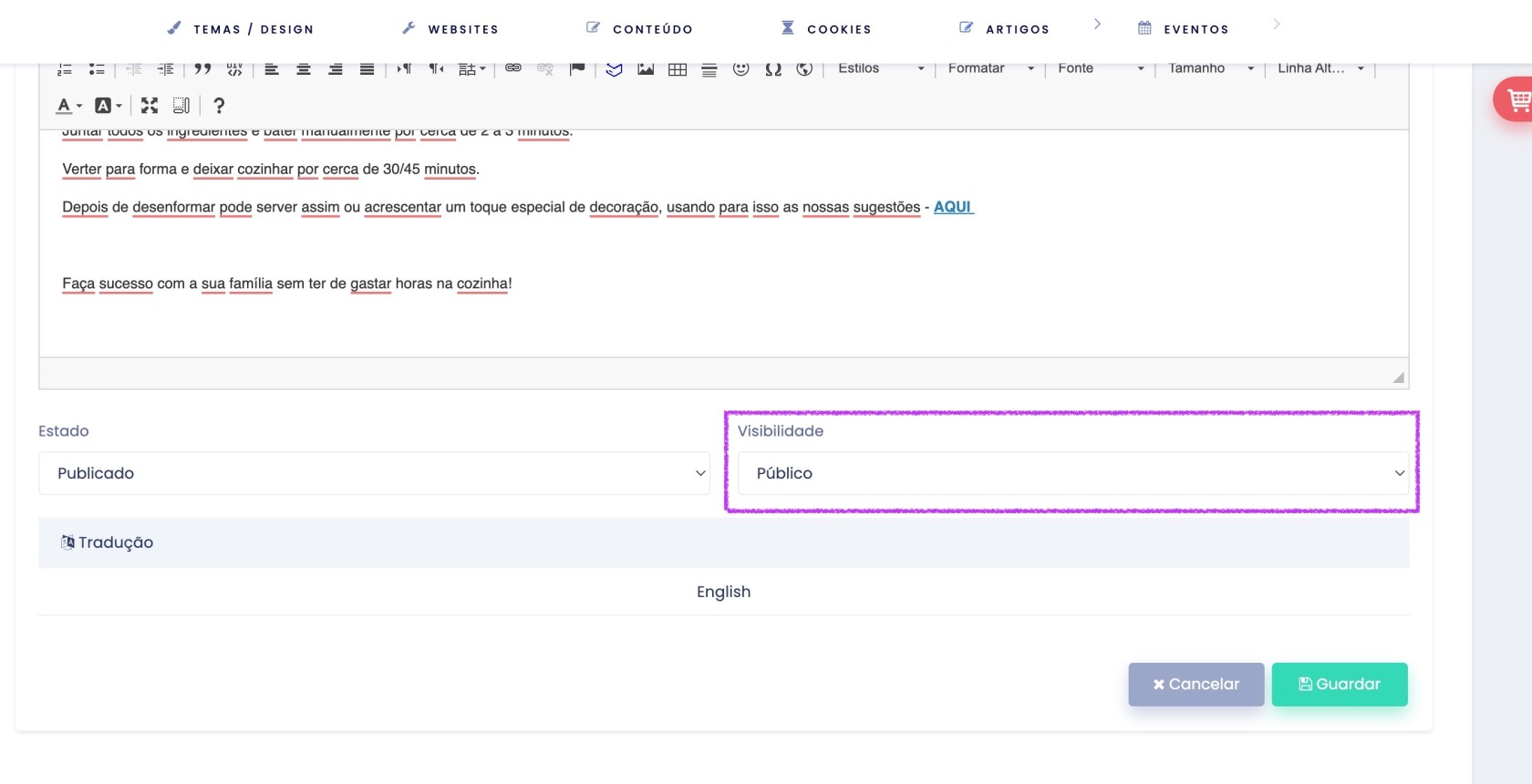Open the Formatar dropdown
Image resolution: width=1532 pixels, height=784 pixels.
(991, 68)
